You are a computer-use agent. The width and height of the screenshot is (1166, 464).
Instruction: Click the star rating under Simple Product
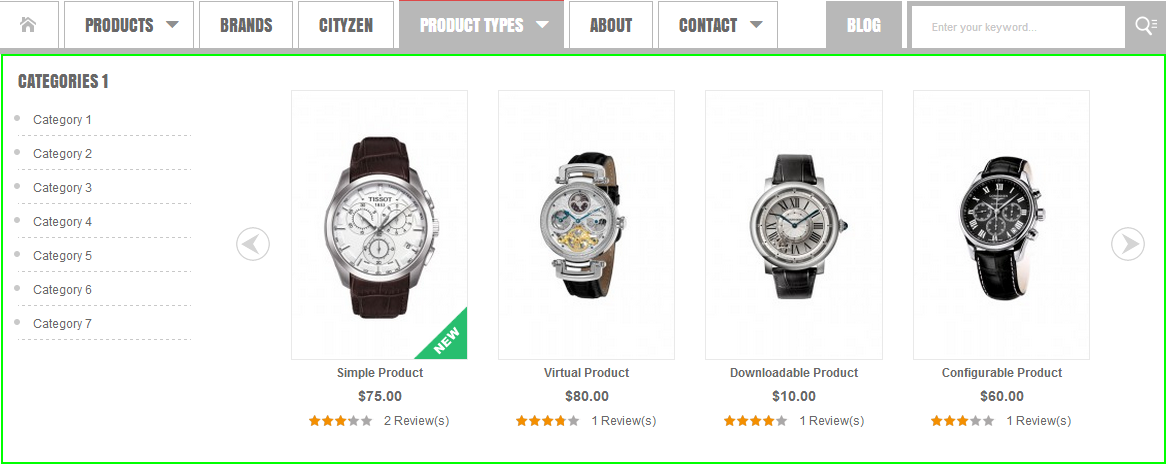pyautogui.click(x=341, y=421)
